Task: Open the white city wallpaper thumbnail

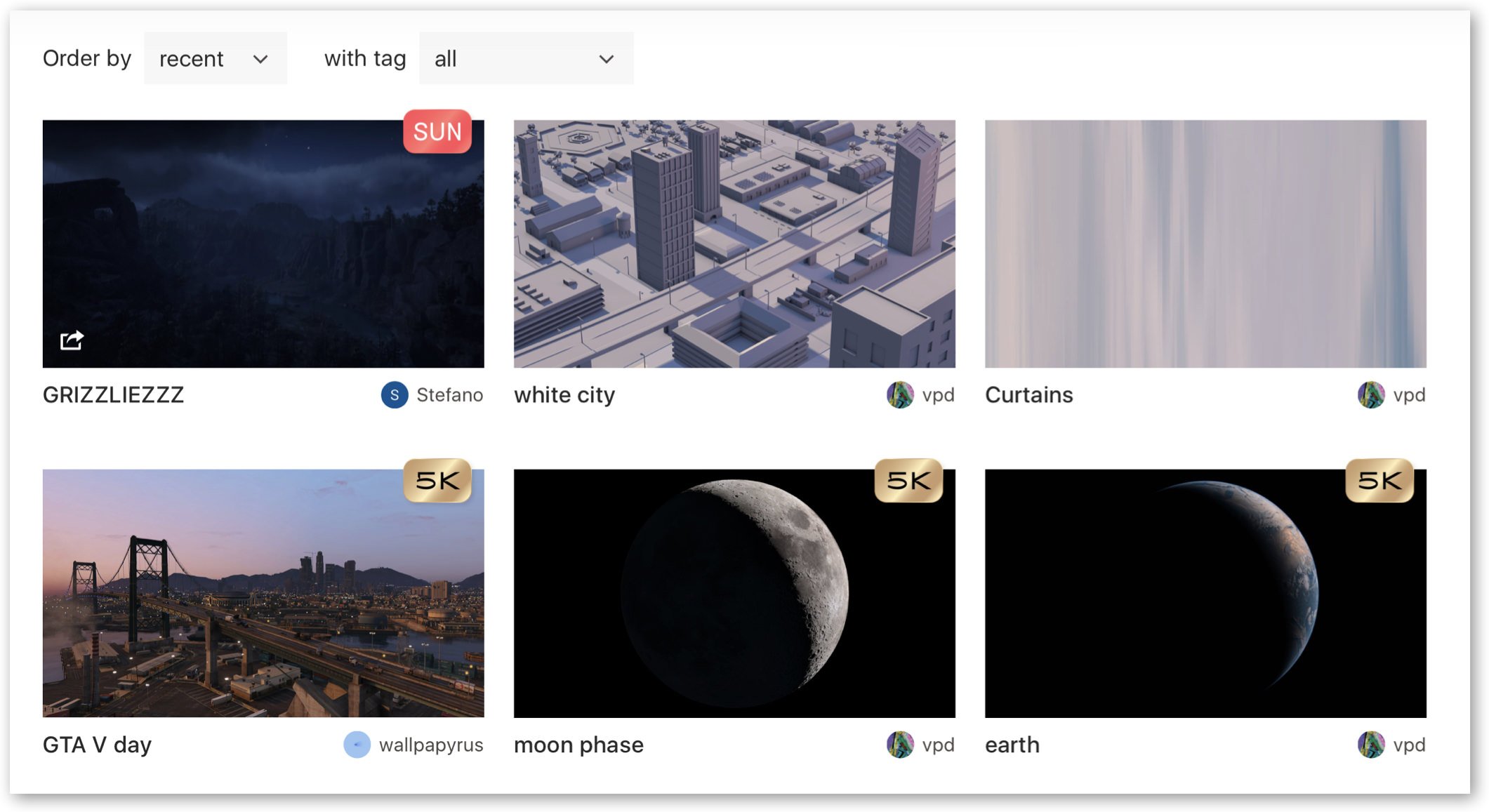Action: coord(734,244)
